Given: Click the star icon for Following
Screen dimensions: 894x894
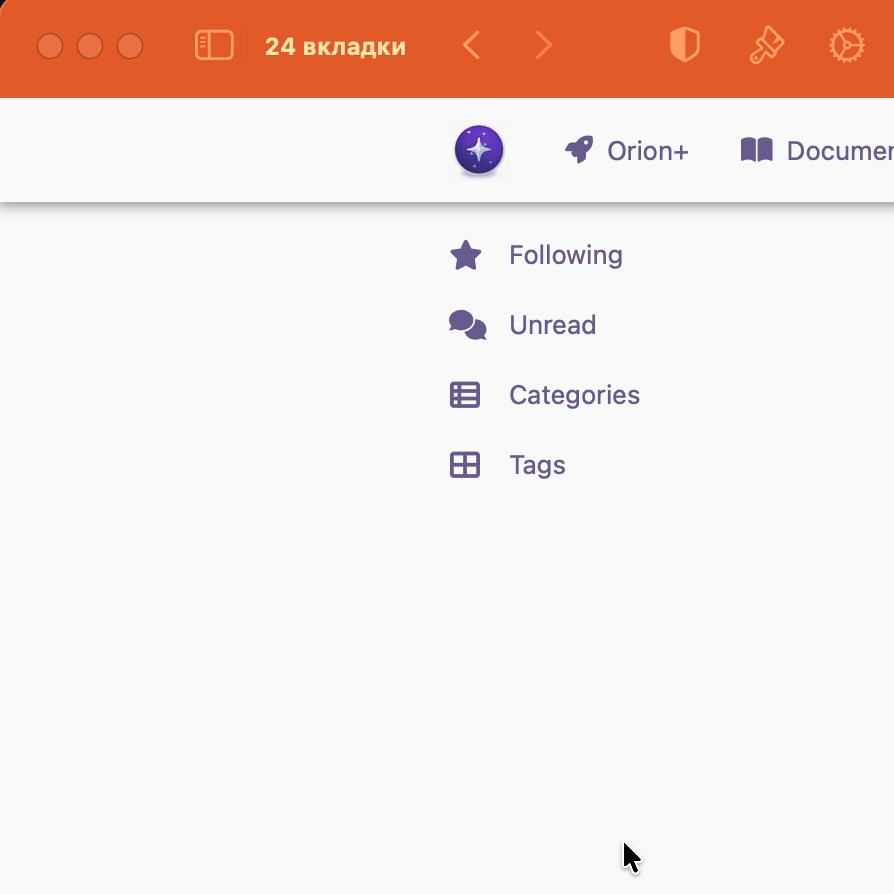Looking at the screenshot, I should (466, 256).
